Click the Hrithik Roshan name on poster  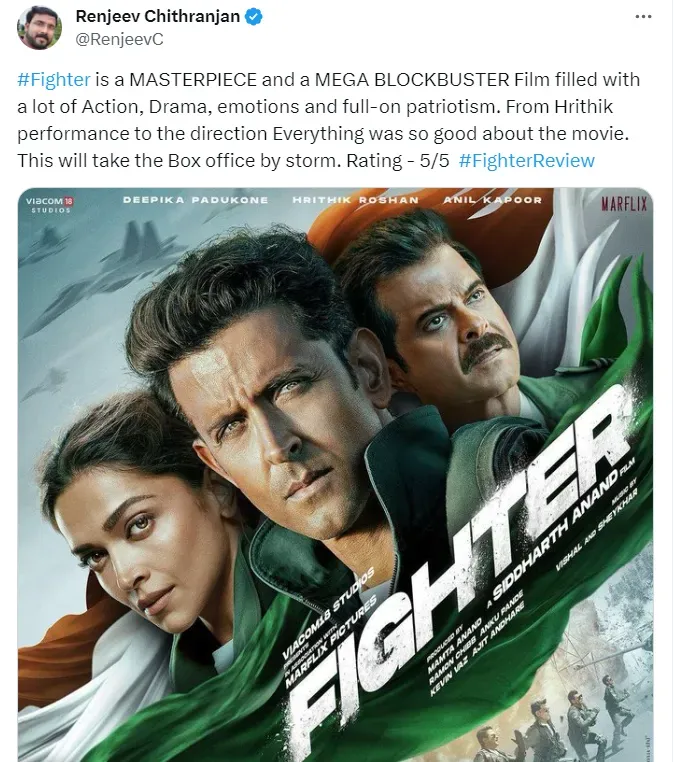355,200
